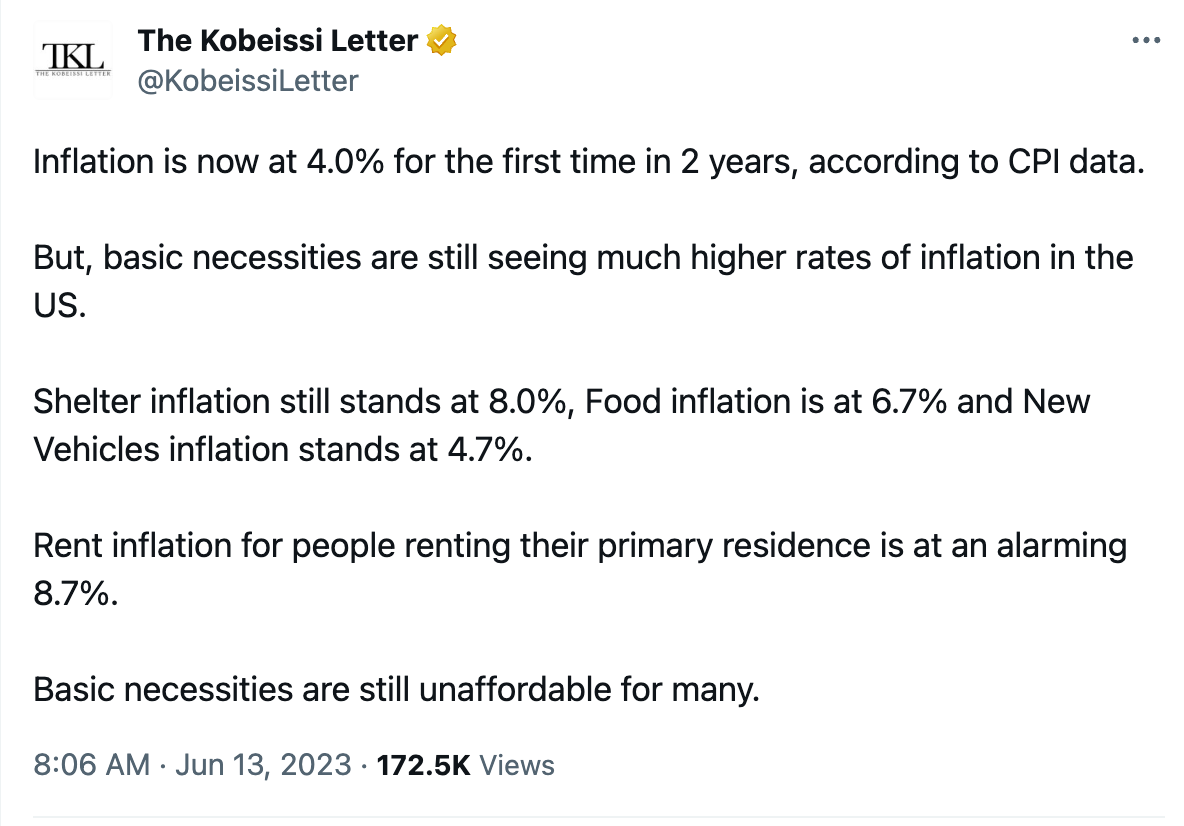Click the 6.7% food inflation figure
The width and height of the screenshot is (1184, 826).
(x=909, y=402)
